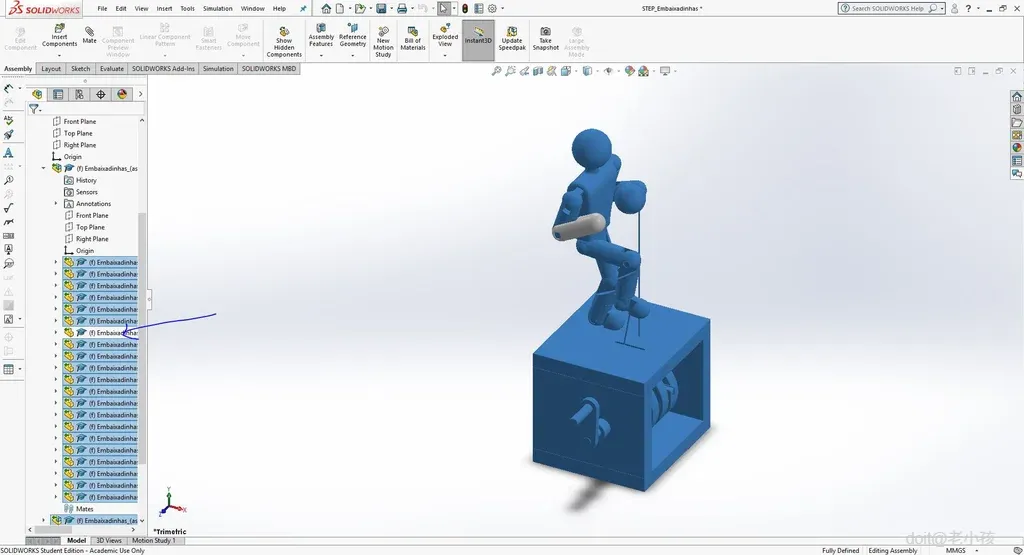Open the DimXpertManager tab icon
The height and width of the screenshot is (555, 1024).
[101, 94]
